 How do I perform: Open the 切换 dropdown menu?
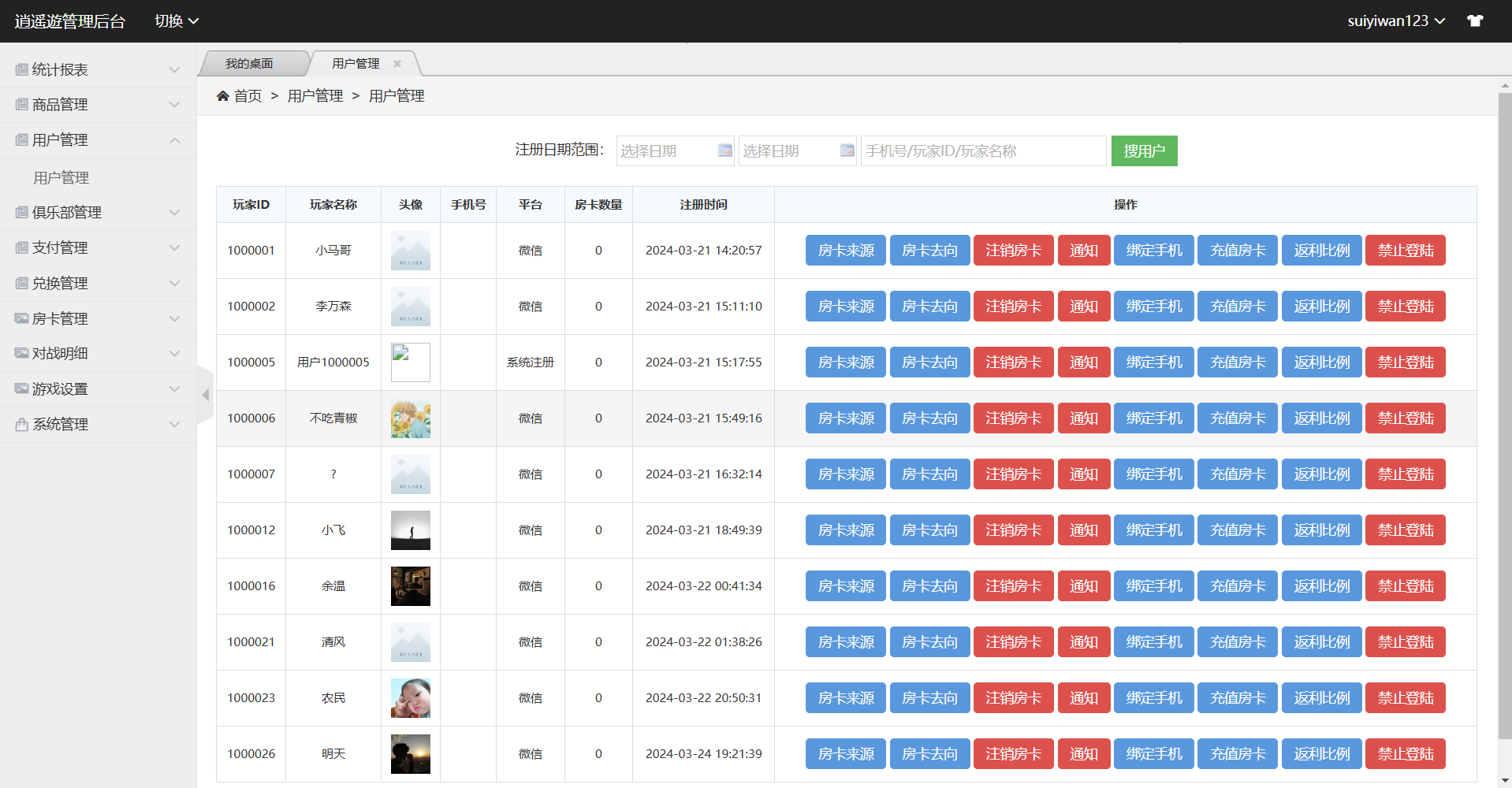pyautogui.click(x=176, y=21)
